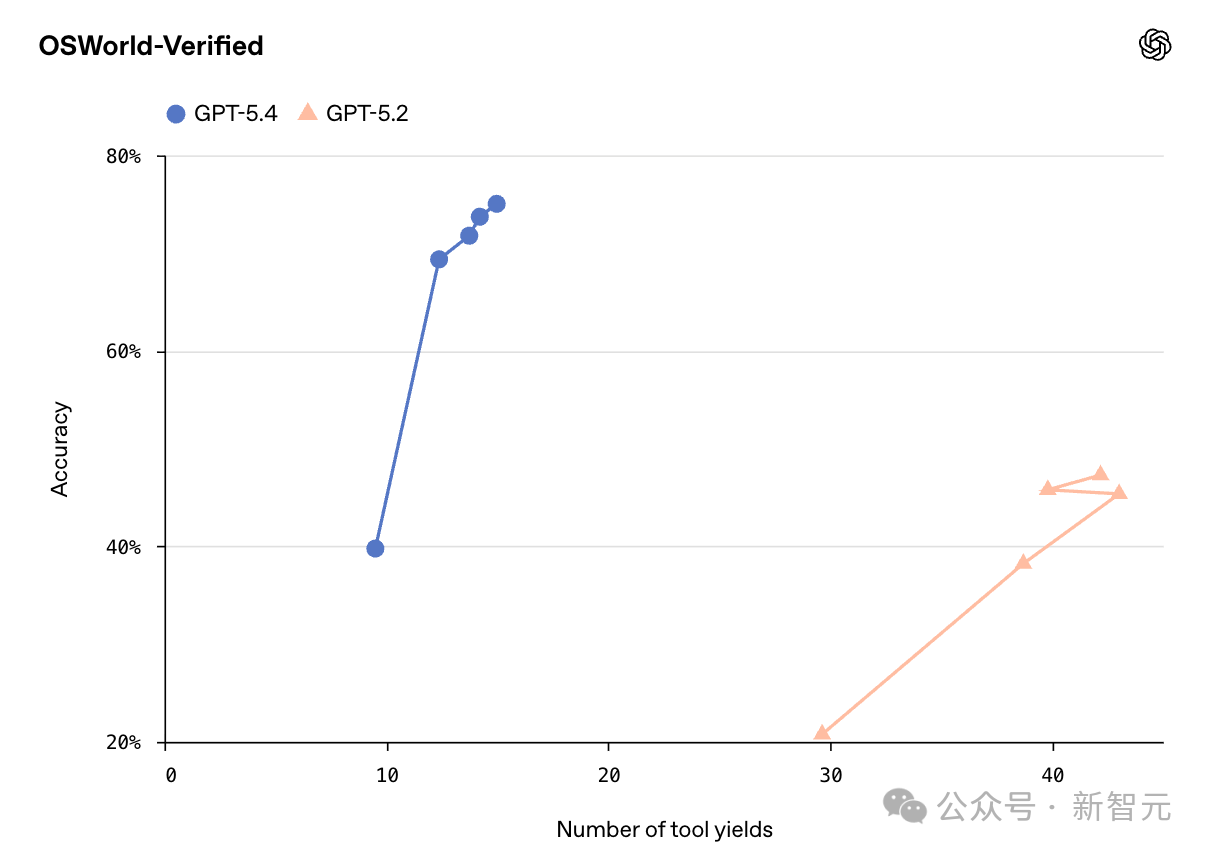This screenshot has height=854, width=1210.
Task: Click the 新智元 watermark text
Action: pos(1121,805)
